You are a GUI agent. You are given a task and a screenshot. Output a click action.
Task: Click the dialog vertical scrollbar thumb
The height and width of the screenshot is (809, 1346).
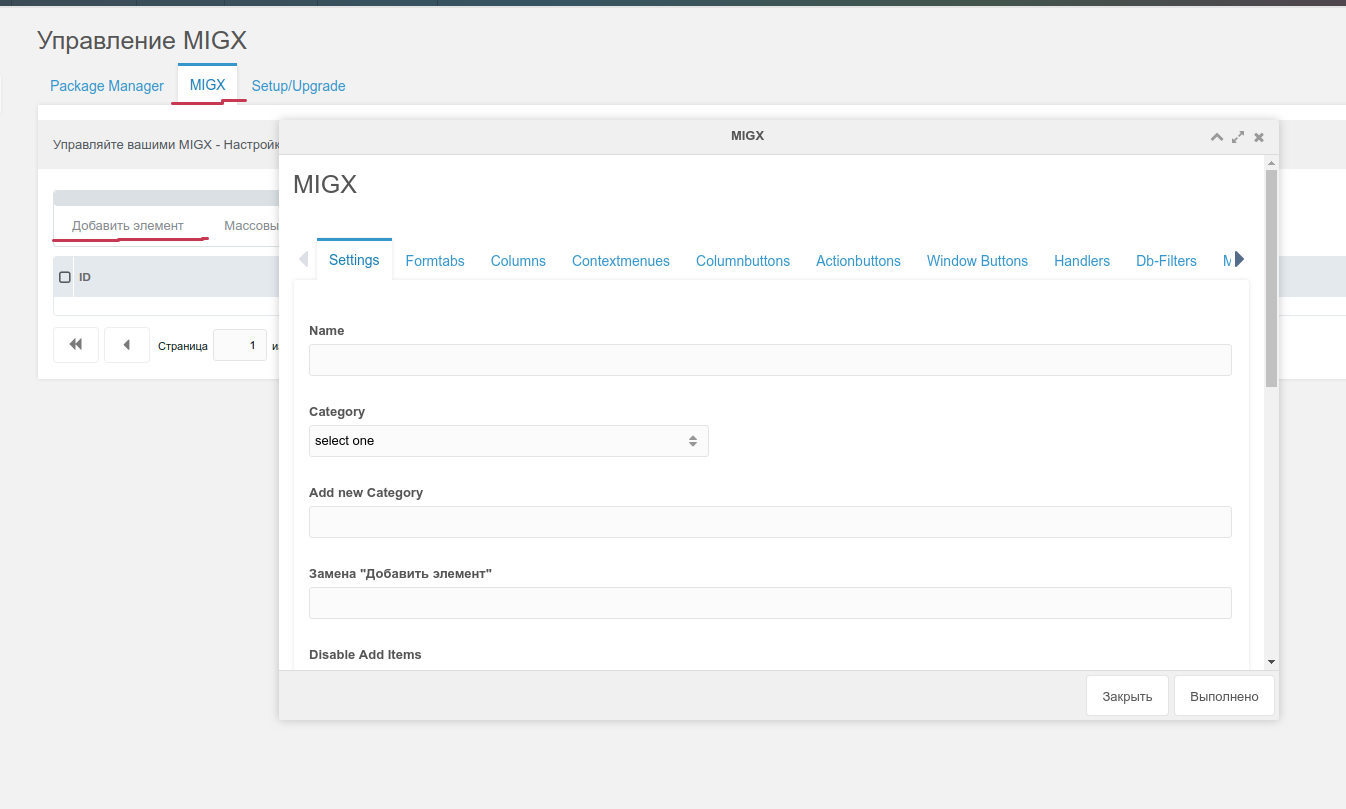[1271, 278]
